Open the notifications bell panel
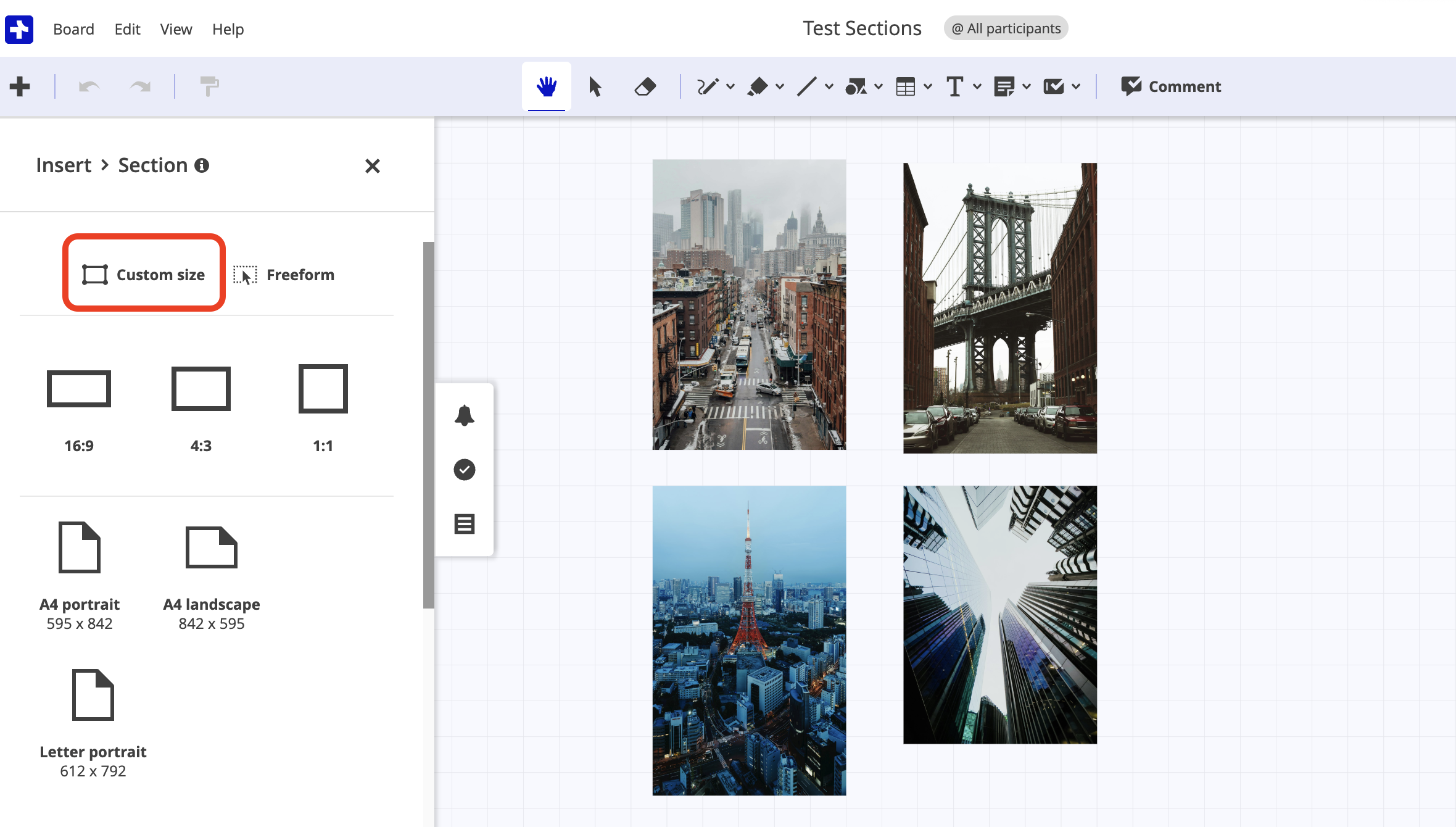This screenshot has width=1456, height=827. click(x=464, y=415)
